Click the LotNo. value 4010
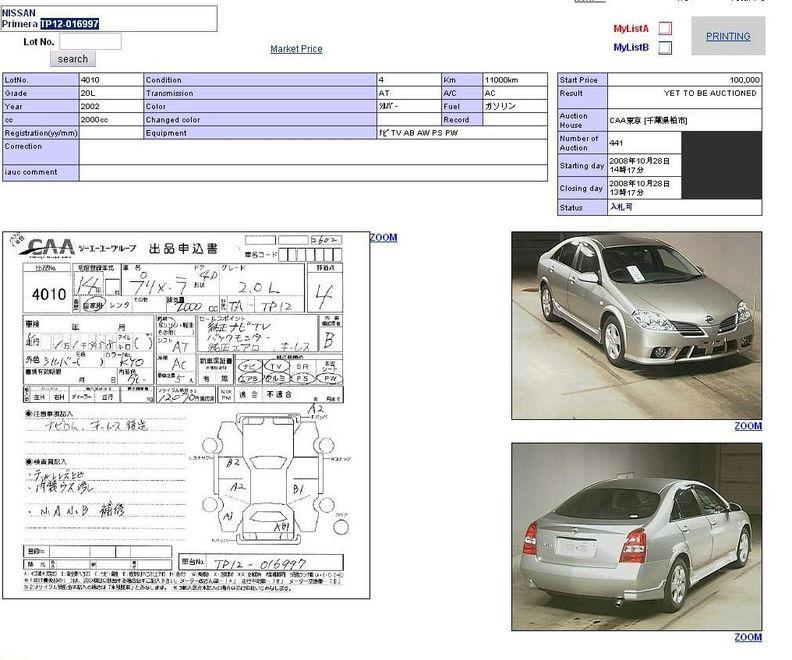Image resolution: width=792 pixels, height=660 pixels. point(90,80)
